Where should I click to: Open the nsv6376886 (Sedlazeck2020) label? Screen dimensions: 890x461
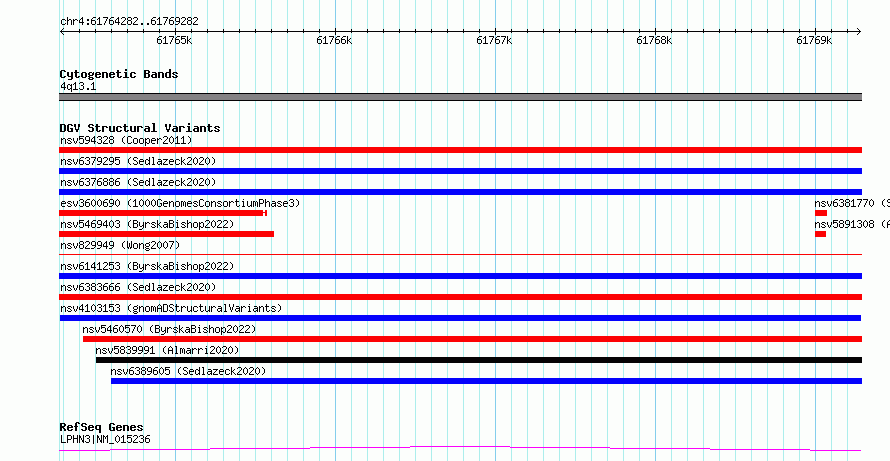(x=138, y=182)
